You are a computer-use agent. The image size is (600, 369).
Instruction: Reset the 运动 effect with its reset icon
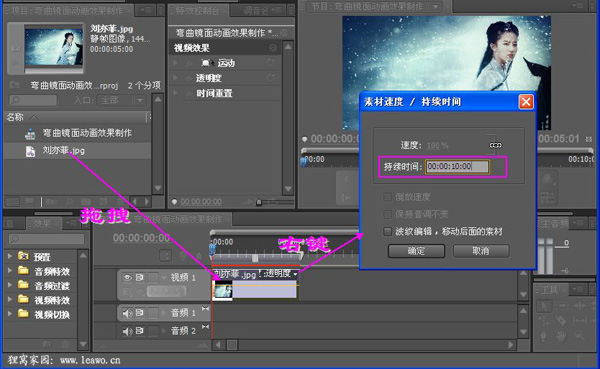click(271, 62)
